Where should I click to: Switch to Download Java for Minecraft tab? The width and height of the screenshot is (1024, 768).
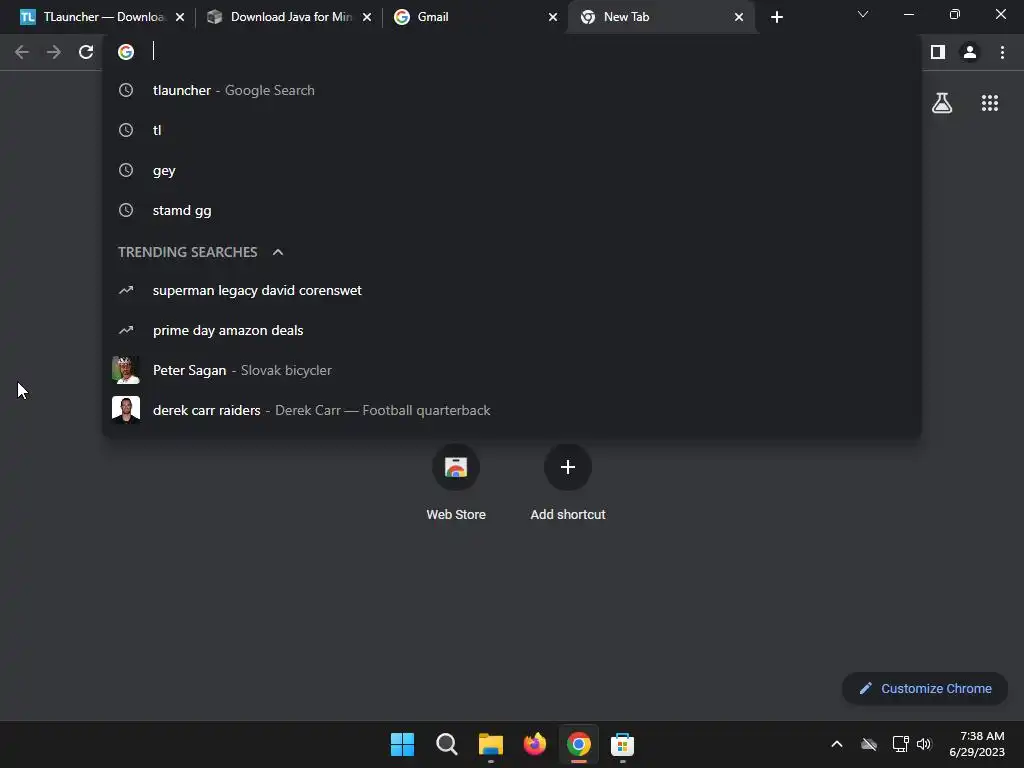289,17
